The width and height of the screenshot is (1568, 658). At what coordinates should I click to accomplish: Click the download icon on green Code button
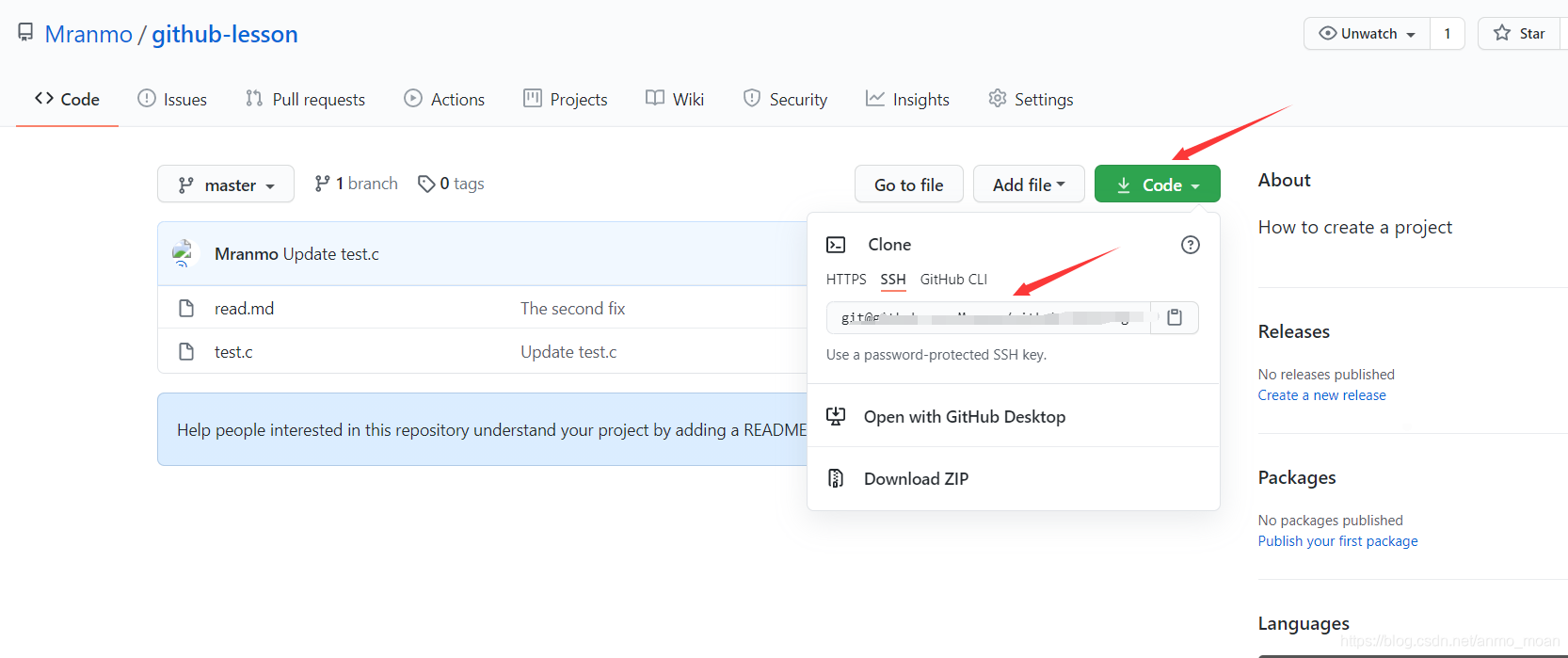click(1124, 185)
